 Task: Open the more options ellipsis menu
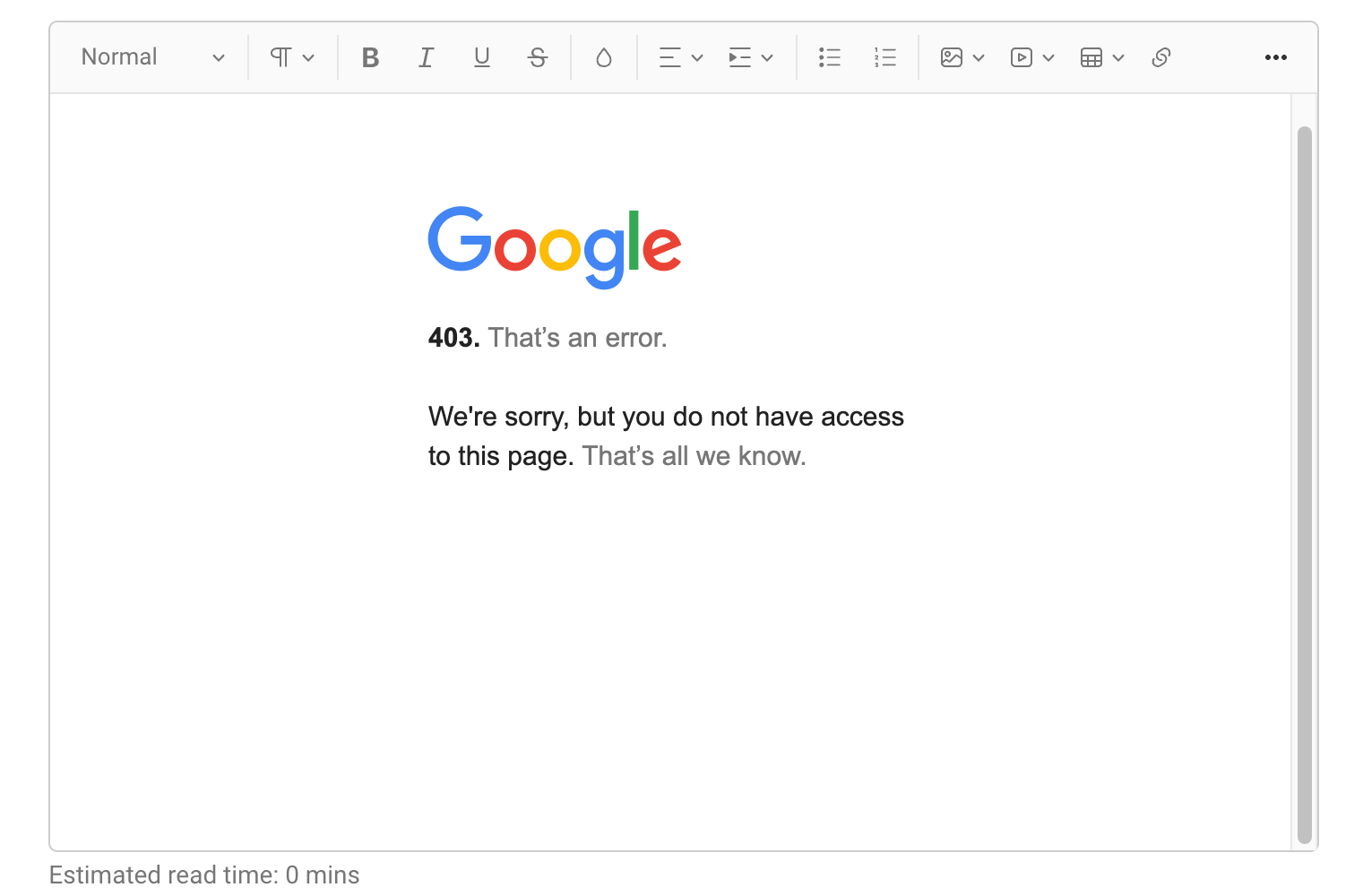tap(1276, 57)
